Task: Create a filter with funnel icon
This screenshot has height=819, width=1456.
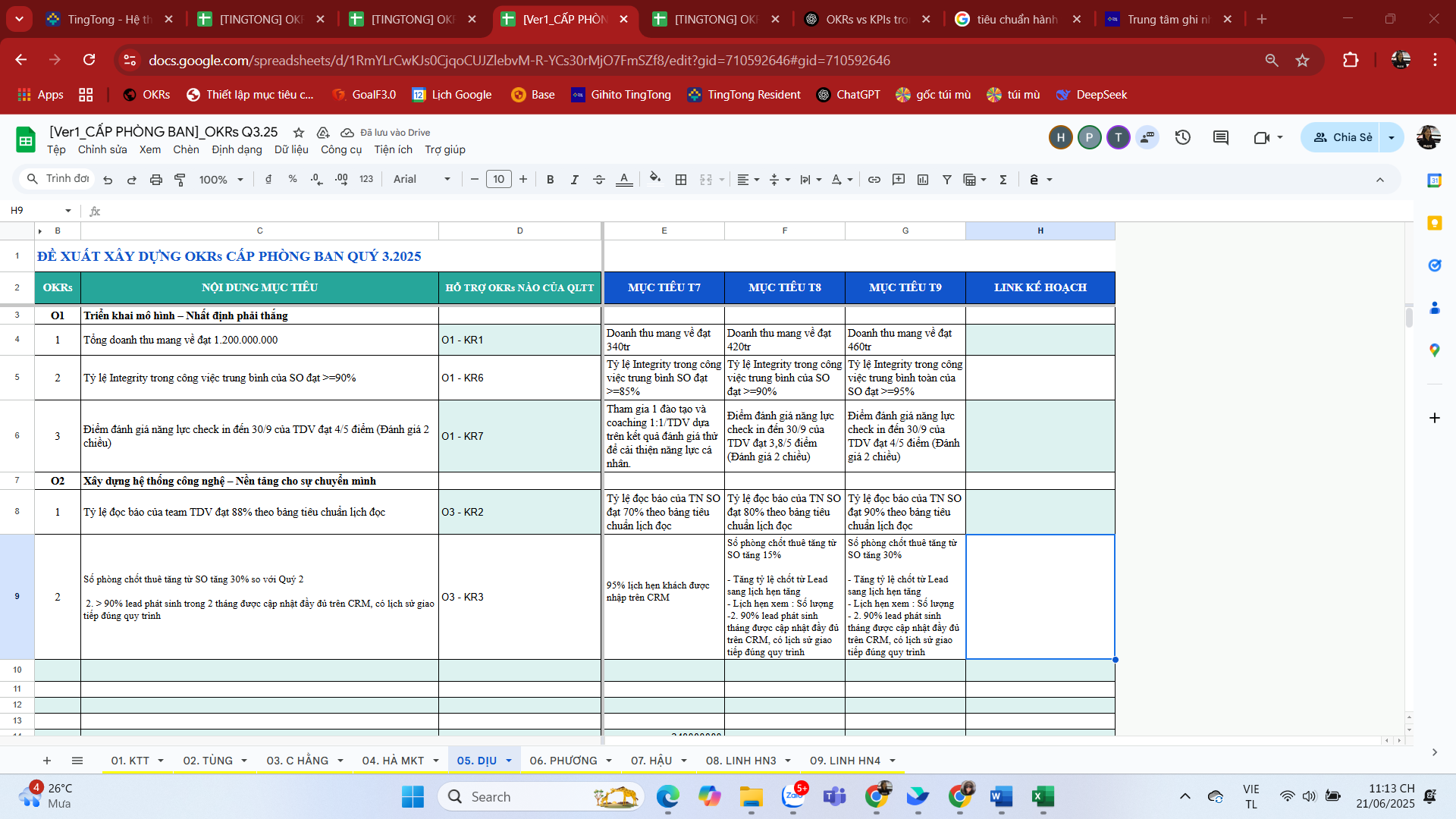Action: click(947, 180)
